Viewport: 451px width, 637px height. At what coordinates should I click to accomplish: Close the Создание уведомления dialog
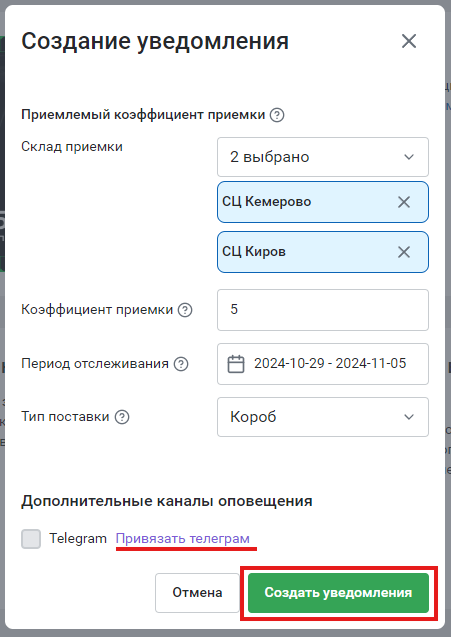[409, 41]
